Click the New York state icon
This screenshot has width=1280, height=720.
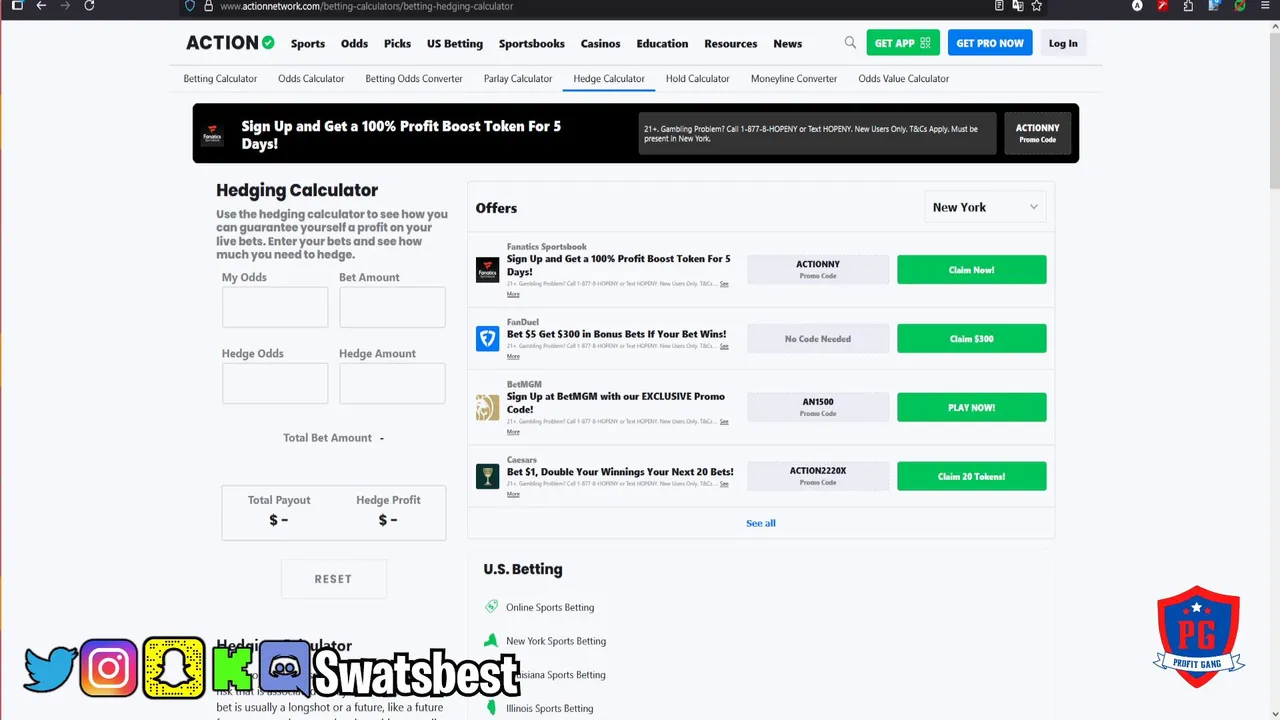coord(491,641)
